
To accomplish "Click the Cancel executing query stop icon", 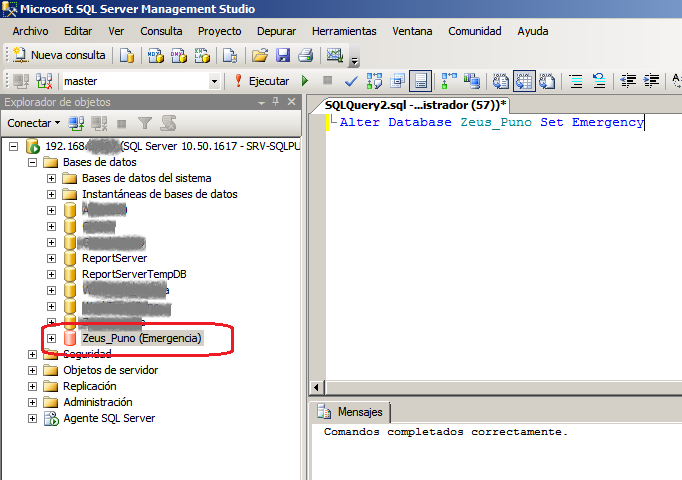I will pos(328,80).
